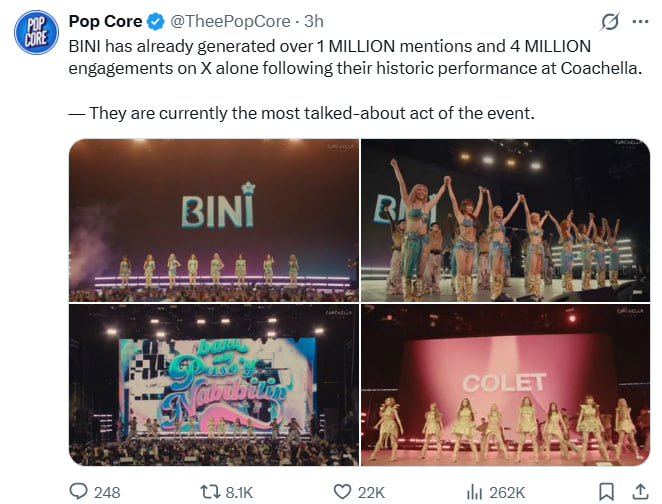Screen dimensions: 662x504
Task: Open the BINI logo stage photo
Action: (213, 220)
